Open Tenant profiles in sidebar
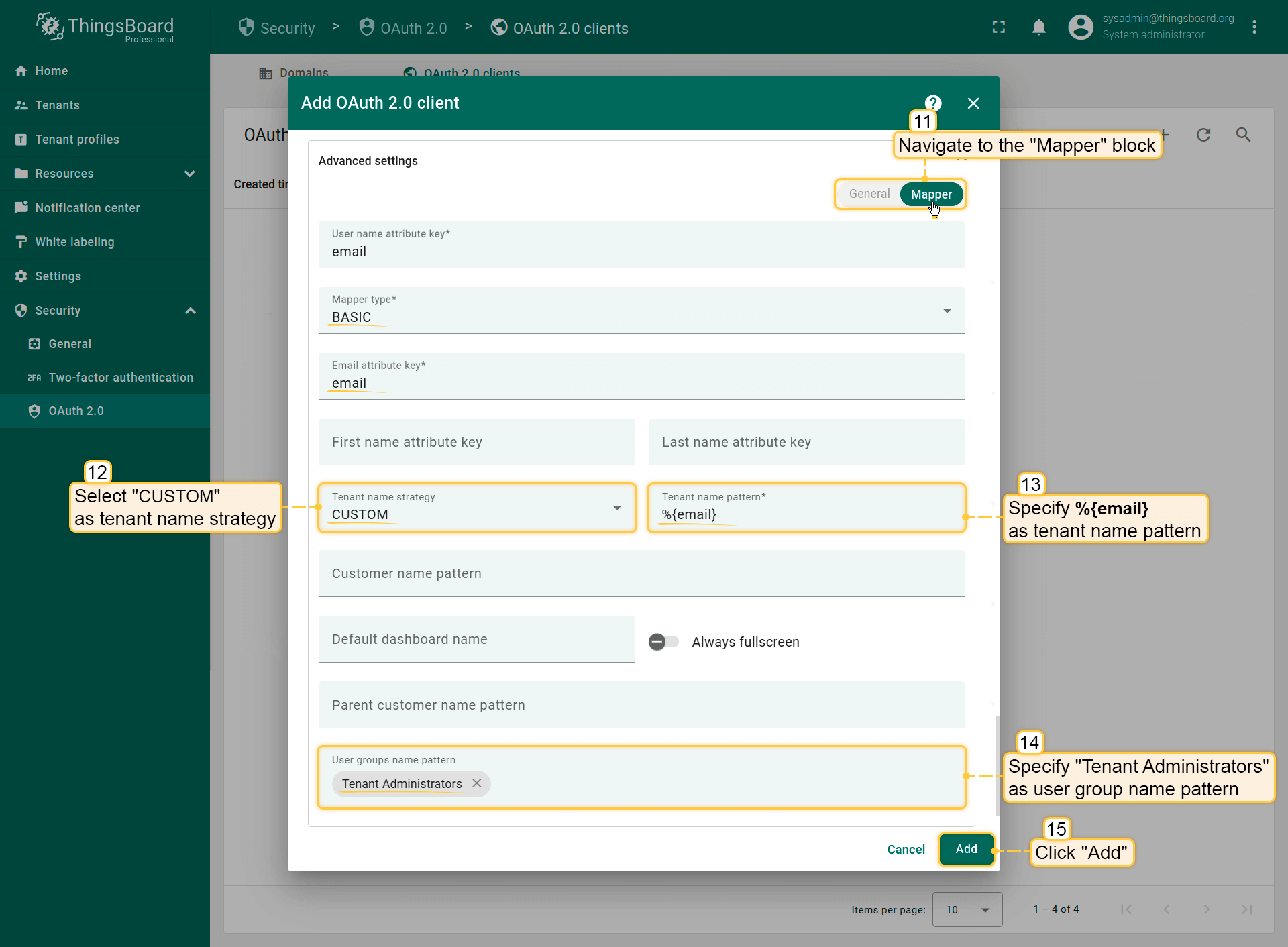Image resolution: width=1288 pixels, height=947 pixels. coord(77,140)
